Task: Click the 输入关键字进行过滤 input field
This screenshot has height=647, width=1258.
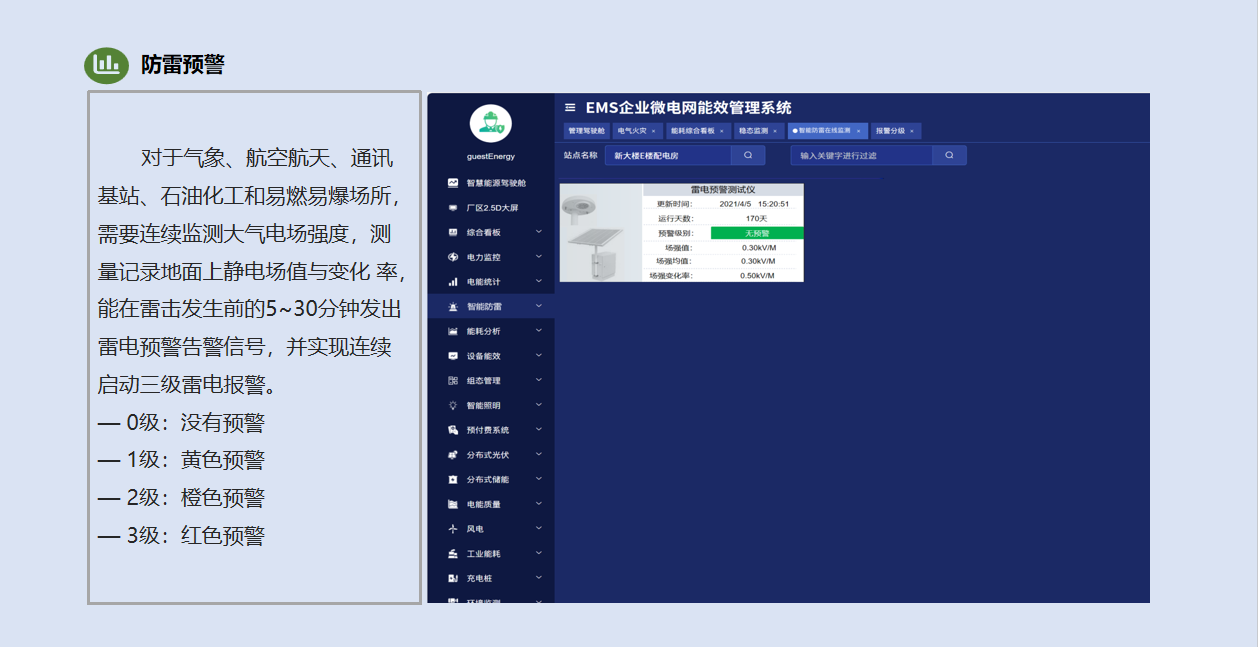Action: (x=861, y=155)
